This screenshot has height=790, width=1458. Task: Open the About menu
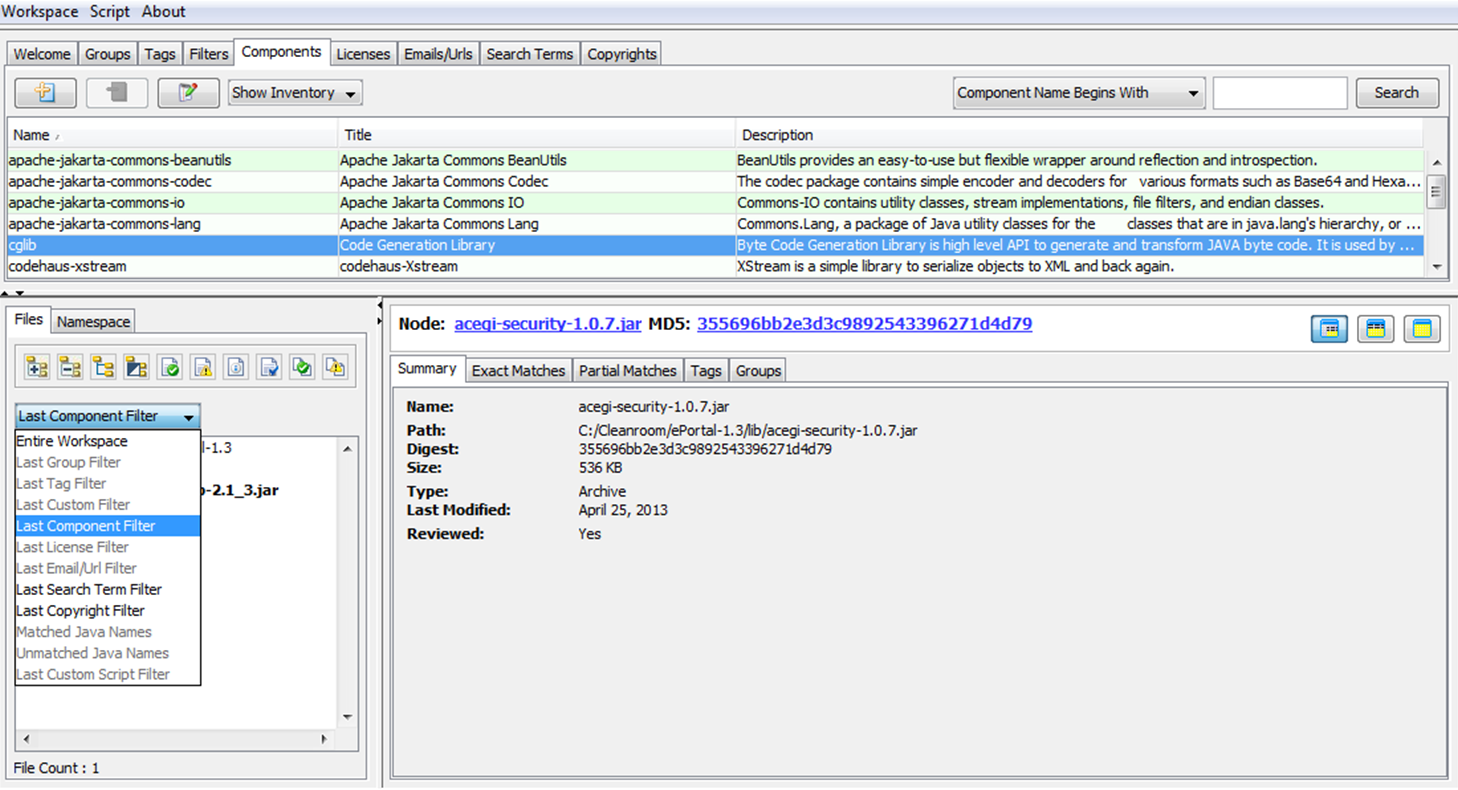pos(163,12)
